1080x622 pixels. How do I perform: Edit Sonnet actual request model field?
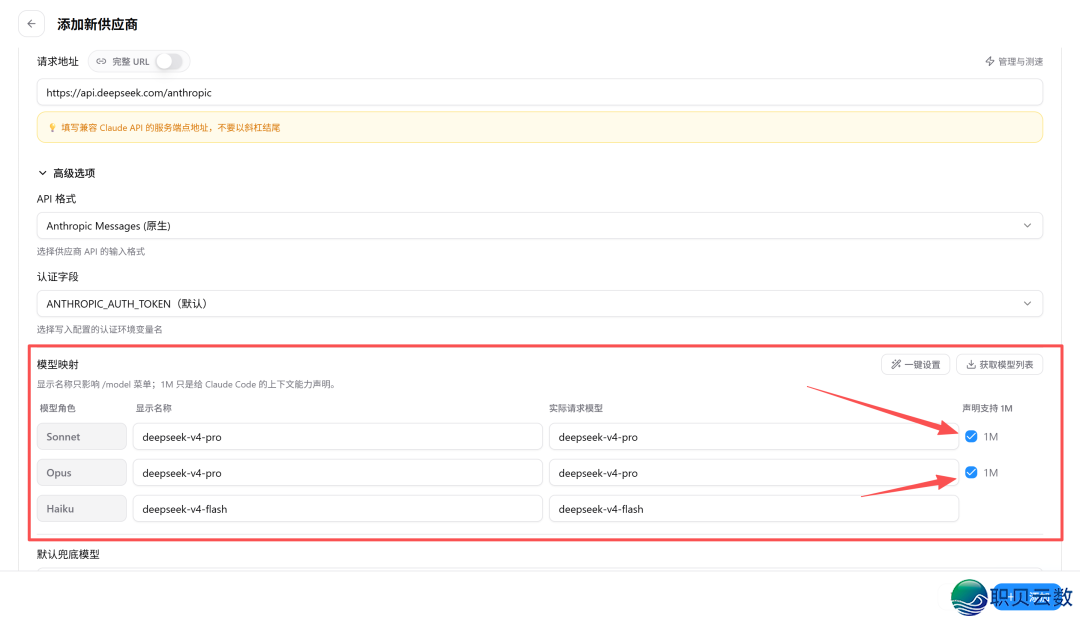(754, 437)
